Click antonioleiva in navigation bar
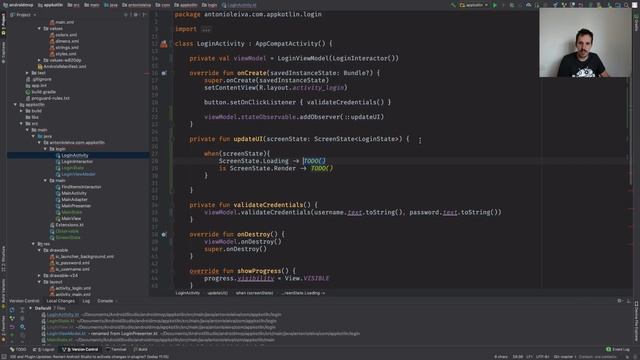 (x=136, y=5)
